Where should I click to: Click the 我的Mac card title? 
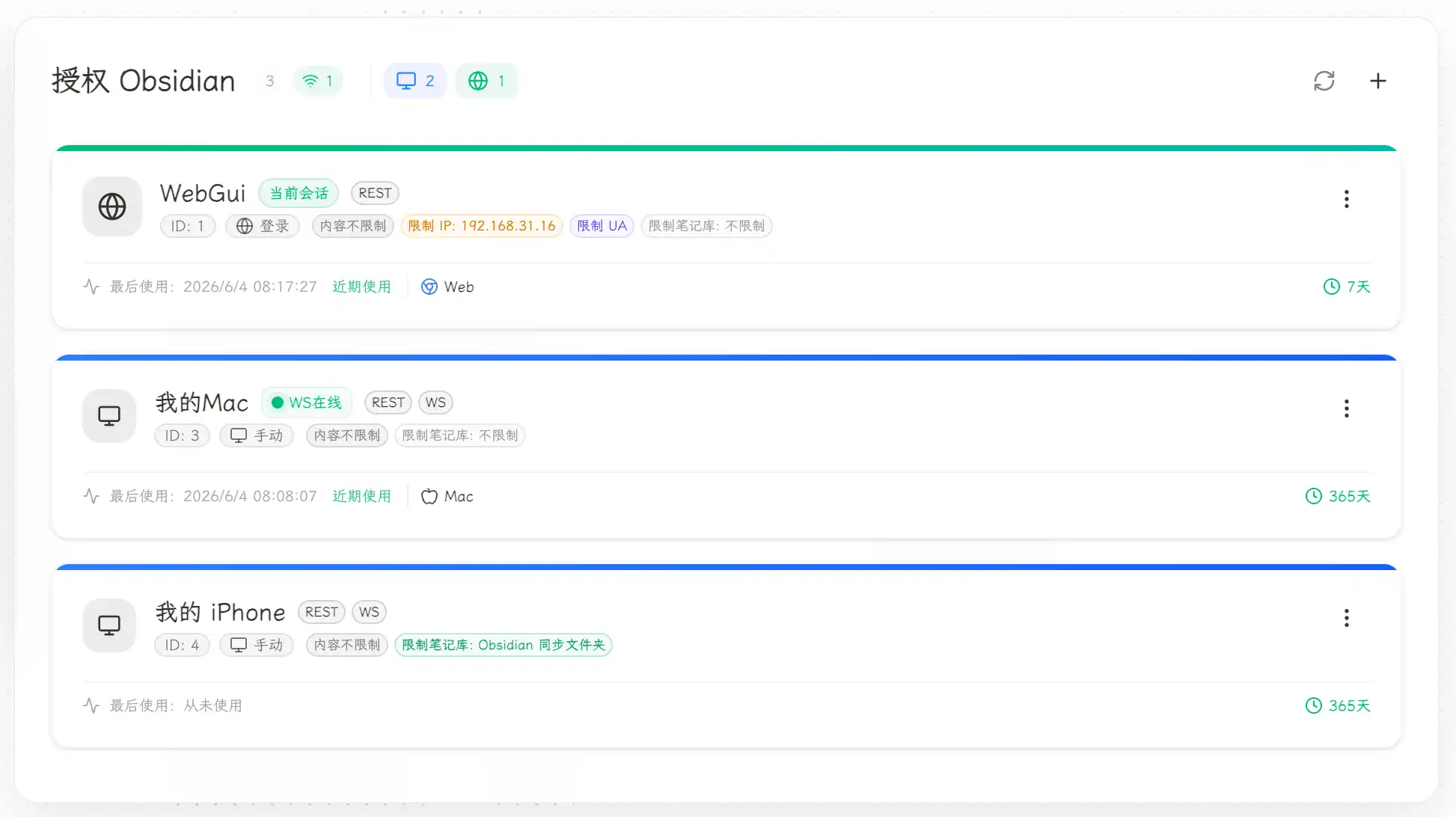point(202,403)
